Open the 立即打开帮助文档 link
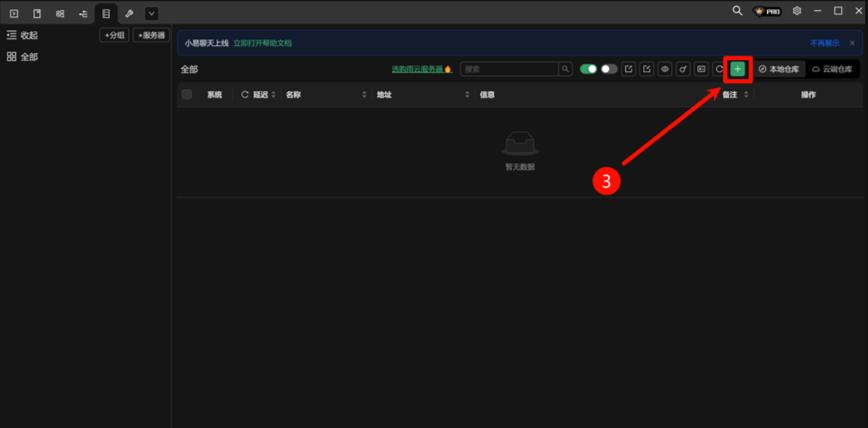Viewport: 868px width, 428px height. [262, 44]
